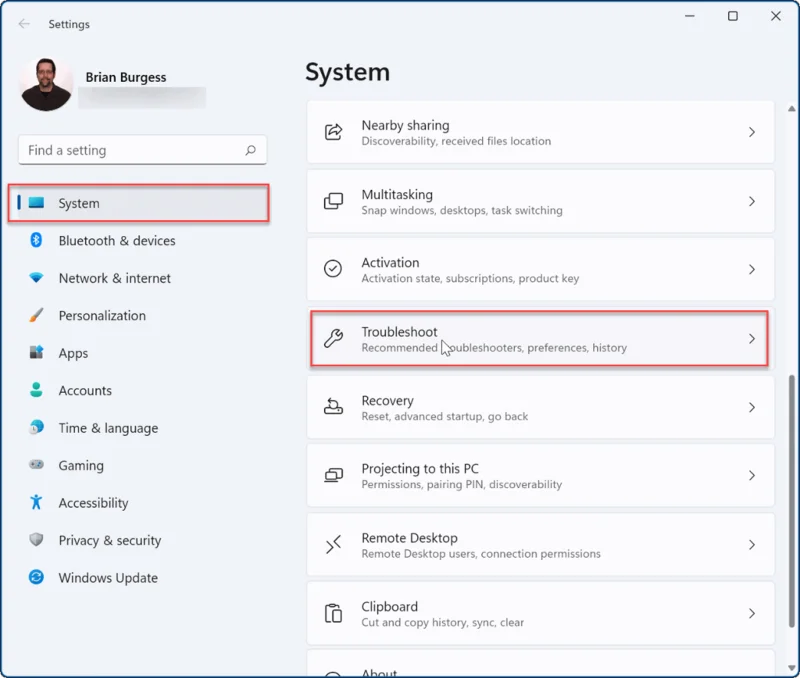This screenshot has height=678, width=800.
Task: Expand Recovery chevron arrow
Action: tap(752, 407)
